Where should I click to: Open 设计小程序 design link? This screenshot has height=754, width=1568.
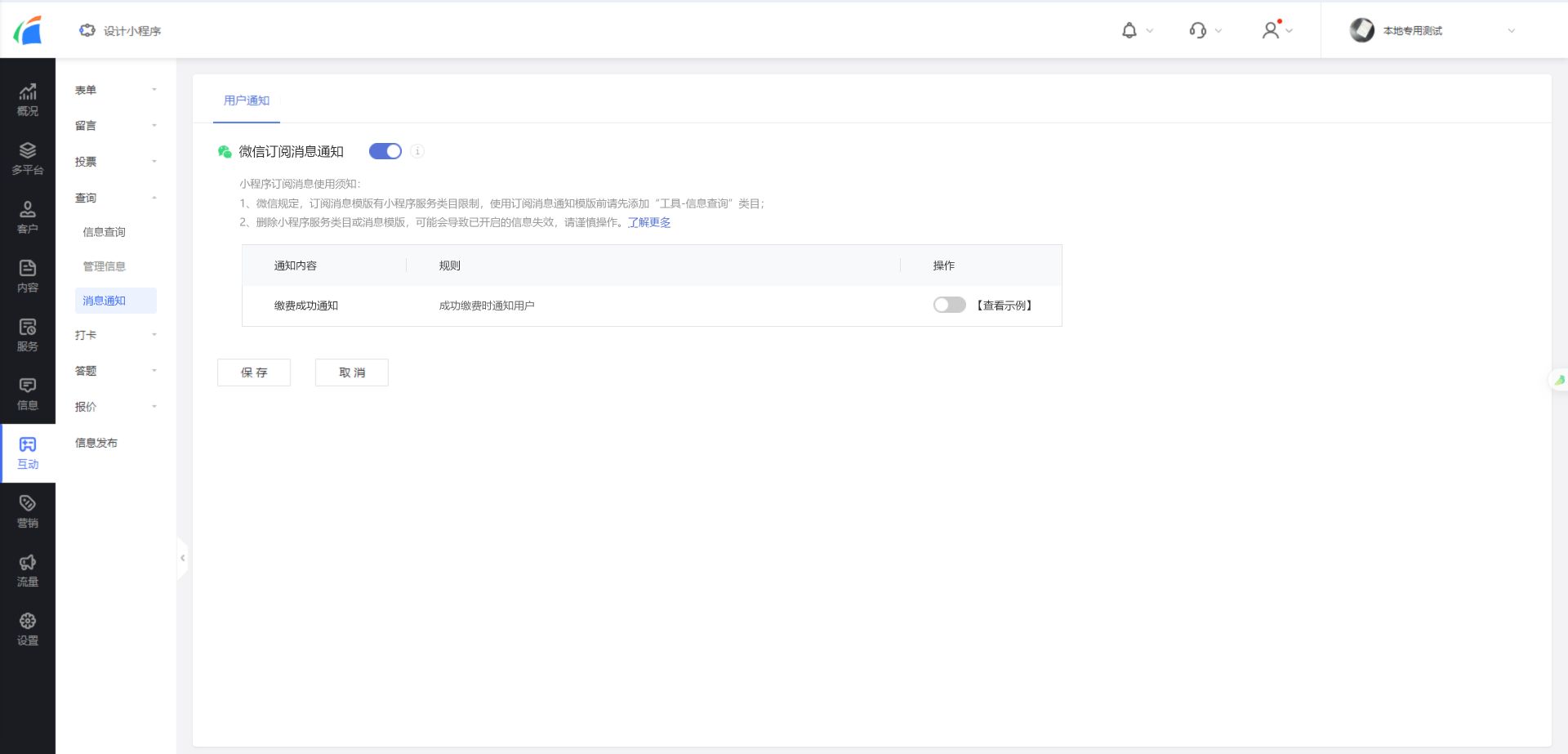[x=120, y=30]
